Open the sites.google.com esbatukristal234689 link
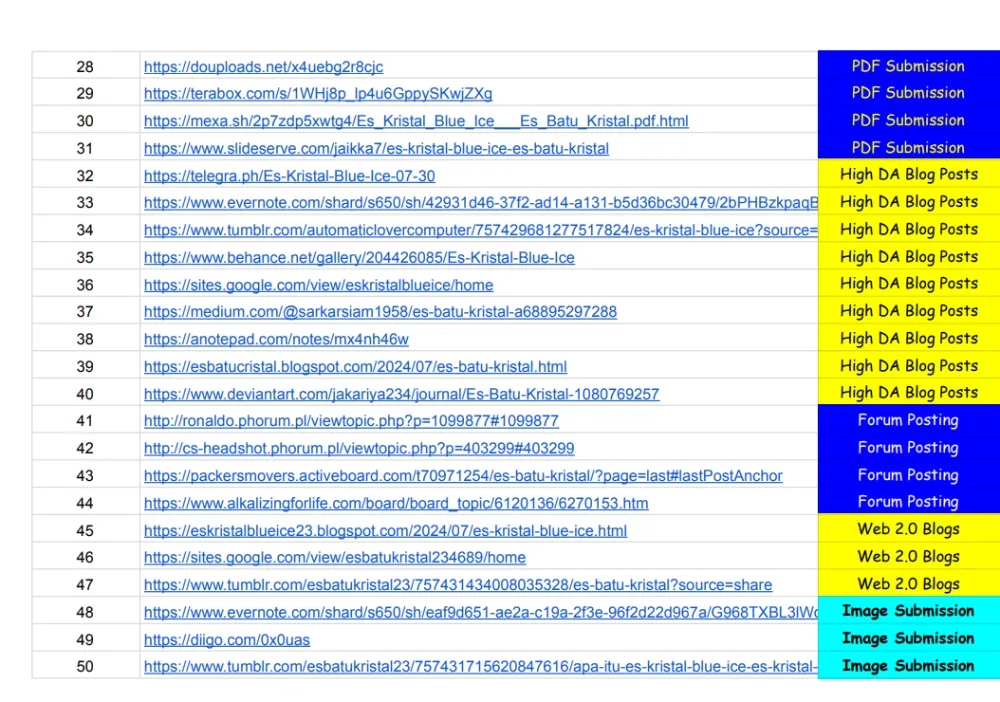The height and width of the screenshot is (702, 1000). click(x=335, y=557)
